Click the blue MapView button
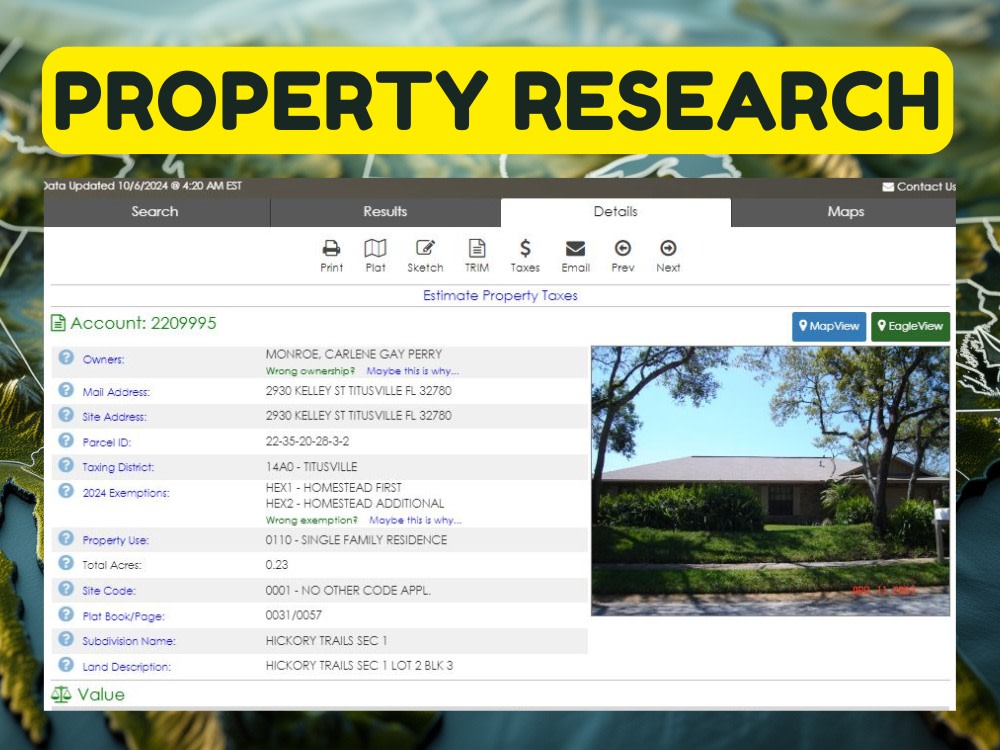The width and height of the screenshot is (1000, 750). (829, 327)
